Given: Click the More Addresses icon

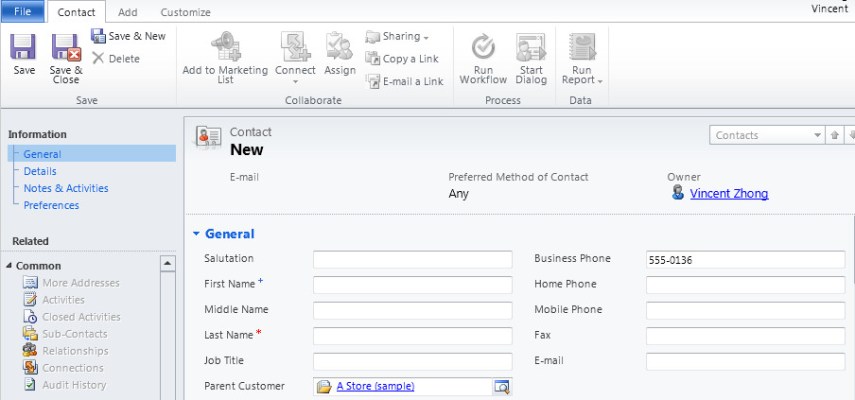Looking at the screenshot, I should (30, 282).
